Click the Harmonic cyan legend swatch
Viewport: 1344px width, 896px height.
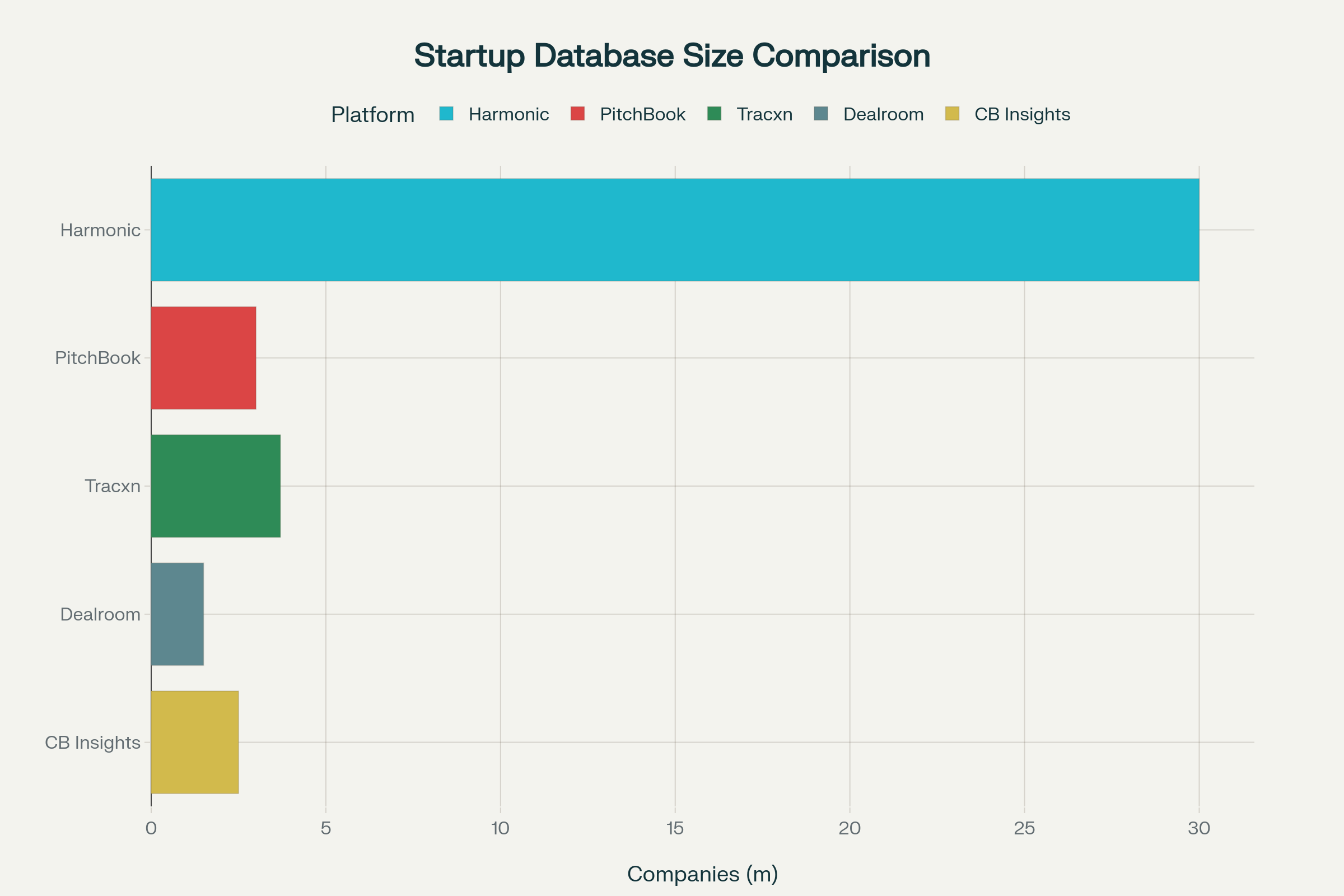coord(446,114)
